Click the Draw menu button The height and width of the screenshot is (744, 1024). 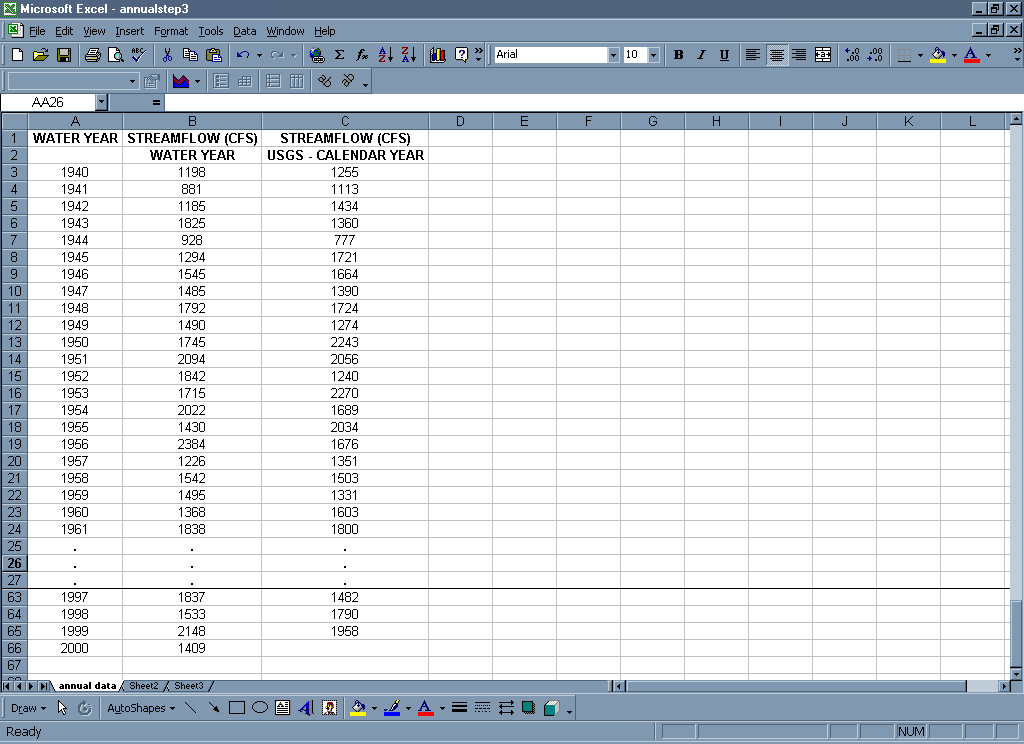(x=27, y=708)
